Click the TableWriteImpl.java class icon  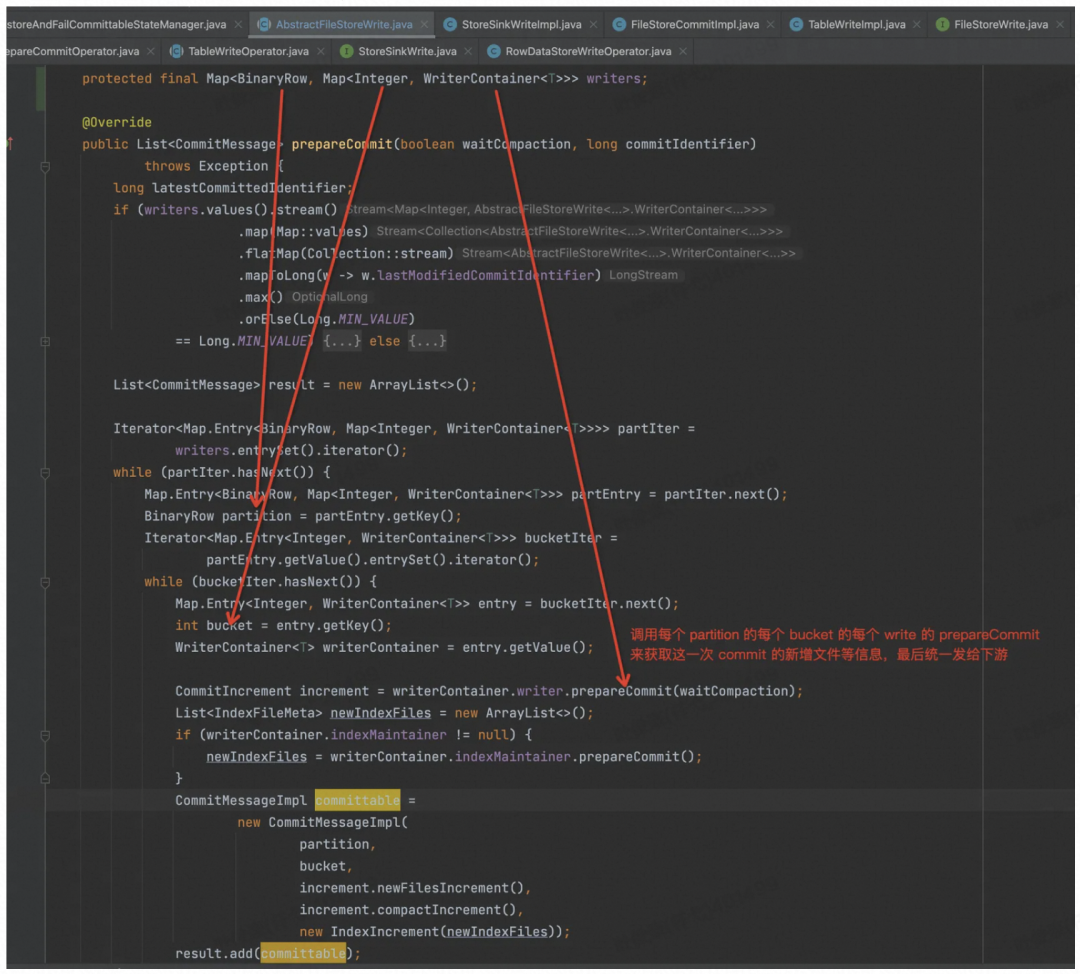click(796, 24)
